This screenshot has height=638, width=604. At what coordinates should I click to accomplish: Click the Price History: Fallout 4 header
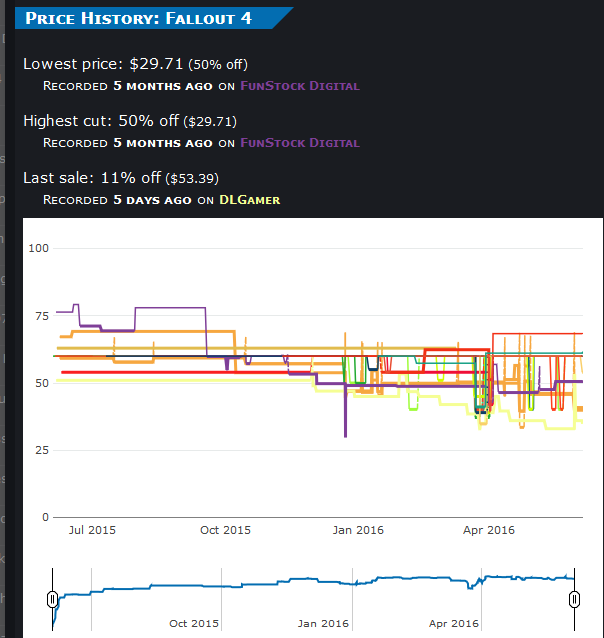(x=139, y=18)
